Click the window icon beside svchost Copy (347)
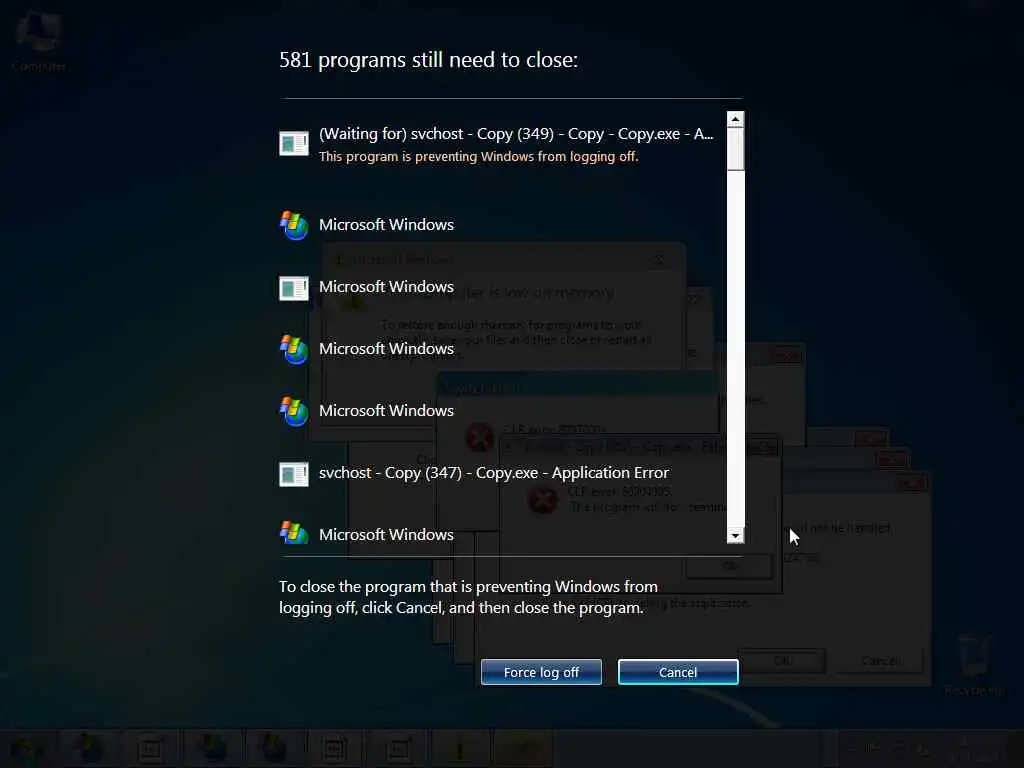Viewport: 1024px width, 768px height. point(294,475)
